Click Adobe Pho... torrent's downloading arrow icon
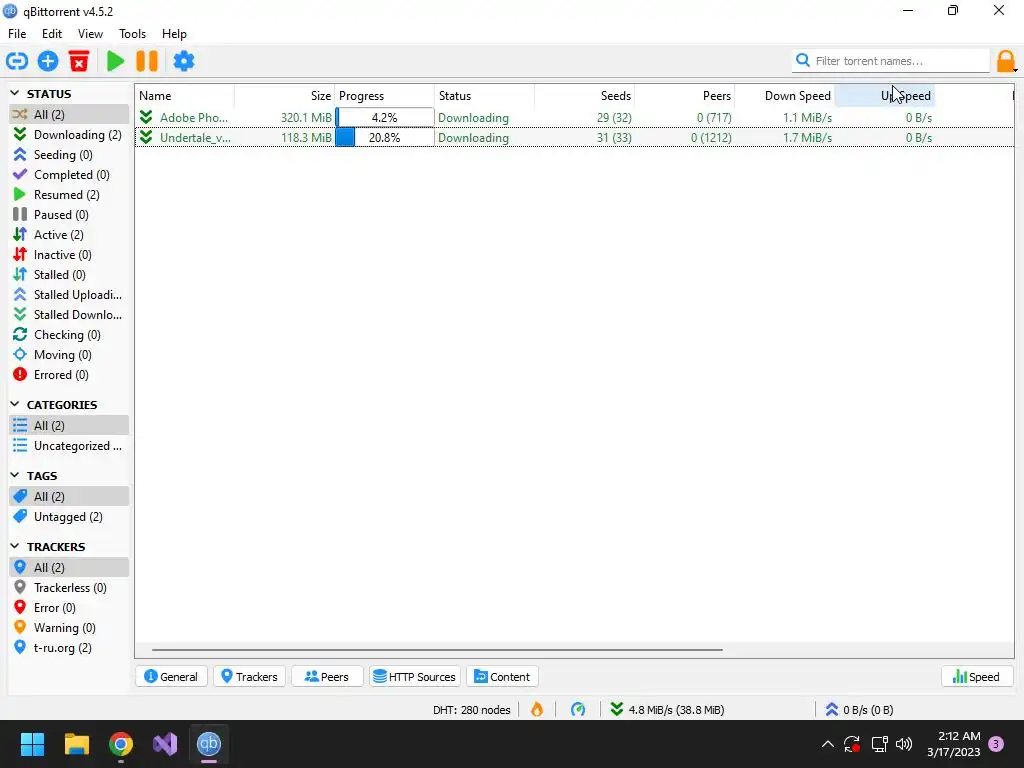The image size is (1024, 768). pos(146,118)
